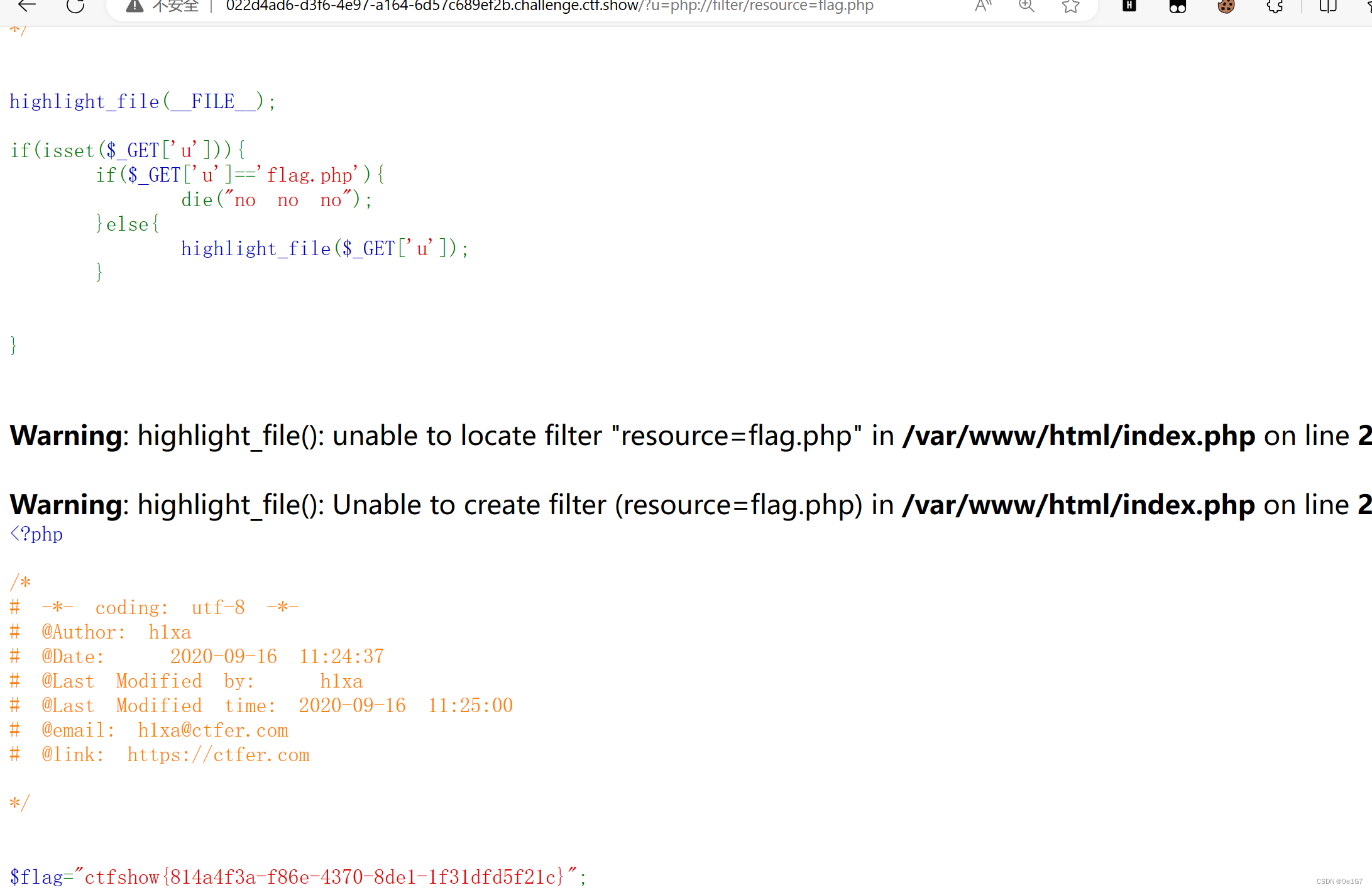Click the 不安全 security label
Viewport: 1372px width, 890px height.
[x=176, y=6]
